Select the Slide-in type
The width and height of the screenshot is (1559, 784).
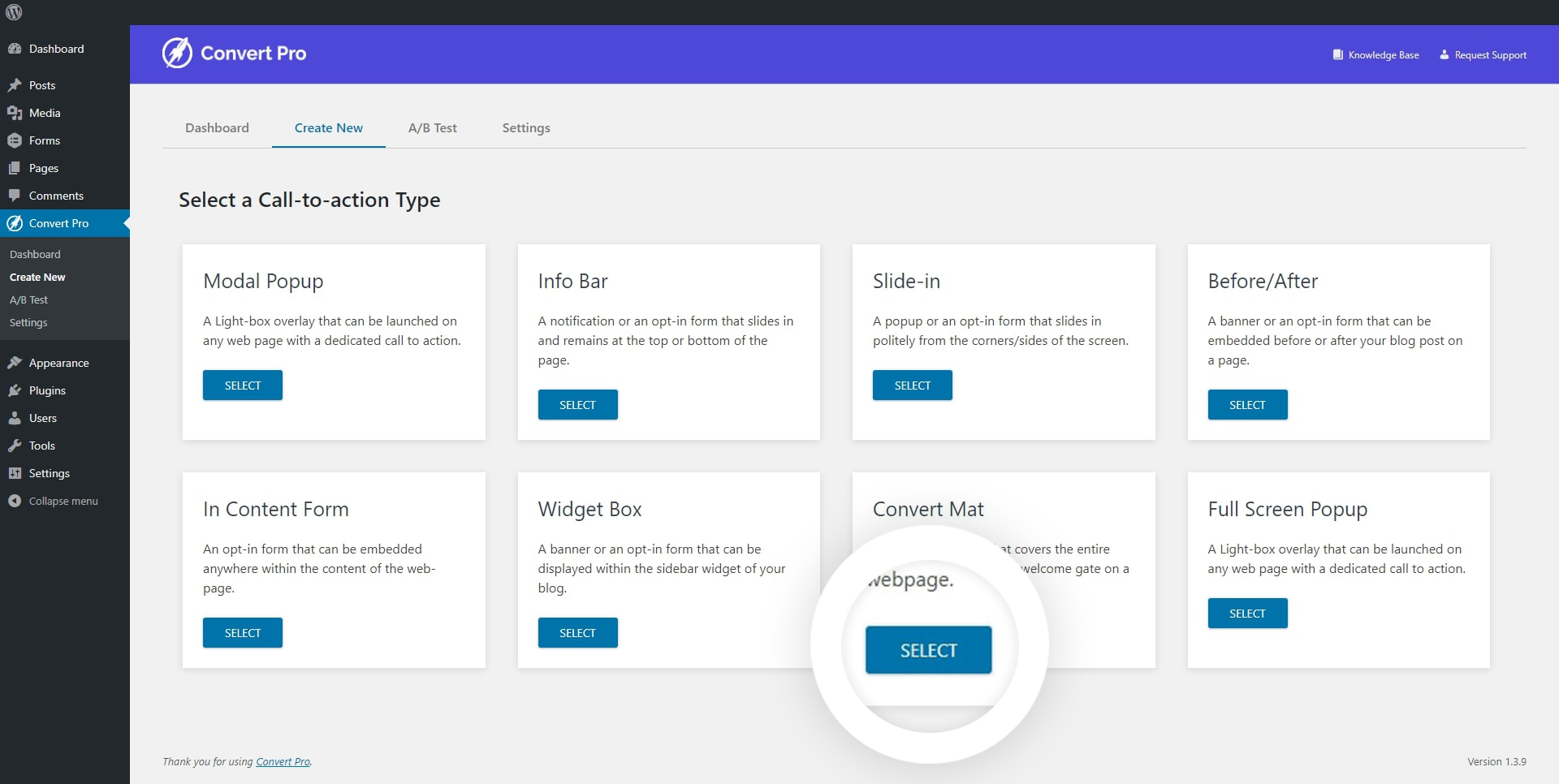pyautogui.click(x=913, y=386)
